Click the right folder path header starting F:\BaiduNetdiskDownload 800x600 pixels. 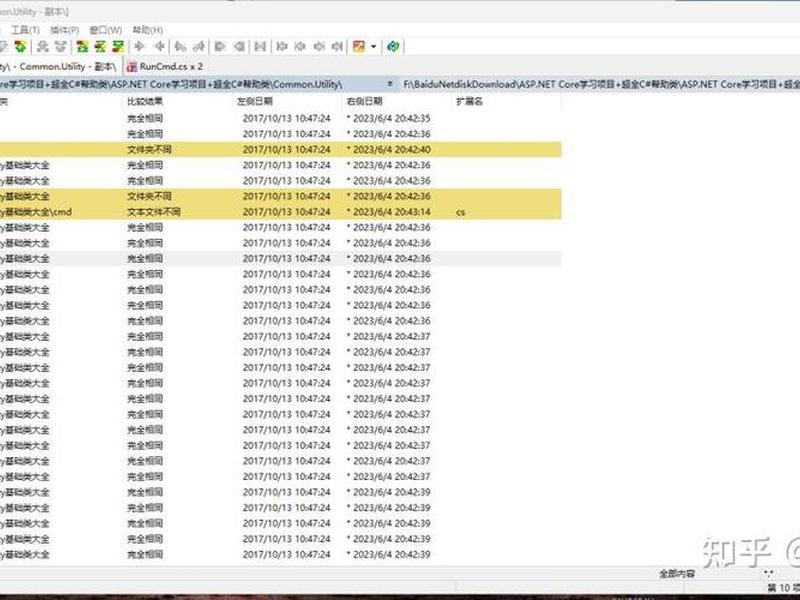(601, 84)
